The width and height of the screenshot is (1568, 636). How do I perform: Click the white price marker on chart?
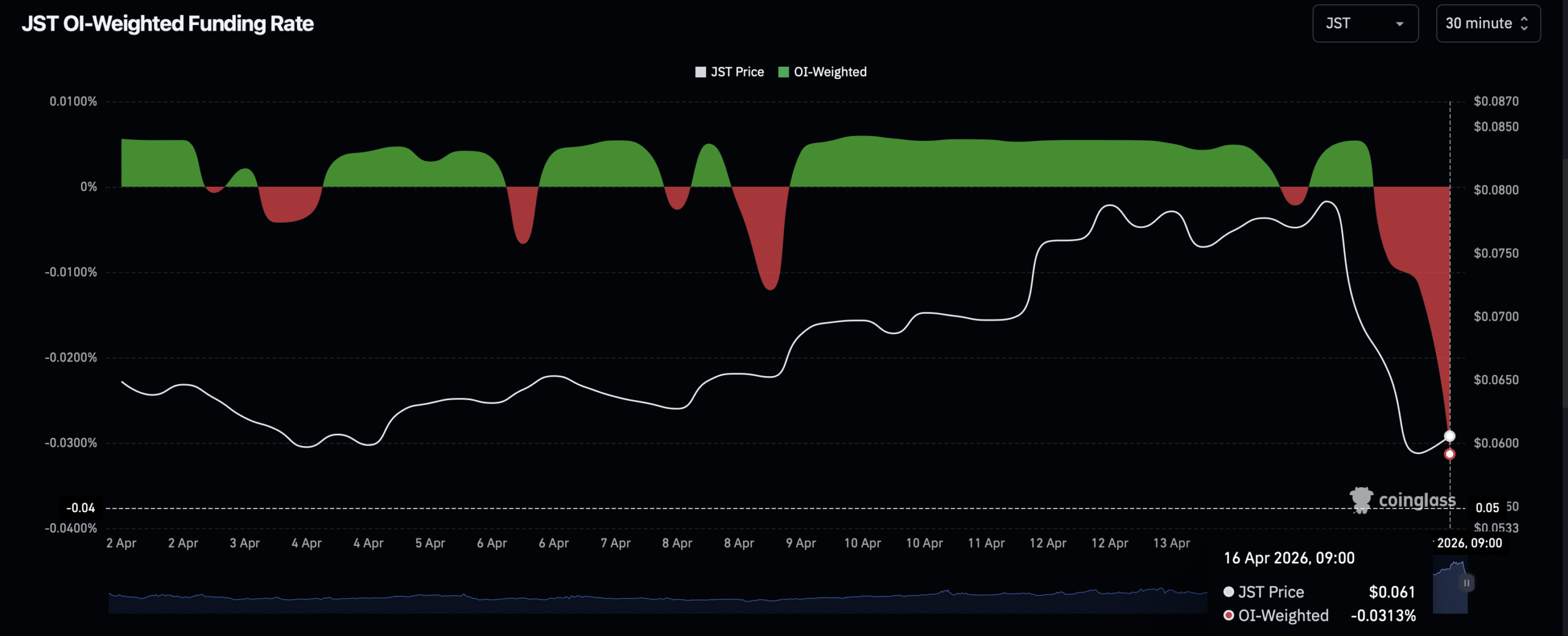click(1449, 436)
